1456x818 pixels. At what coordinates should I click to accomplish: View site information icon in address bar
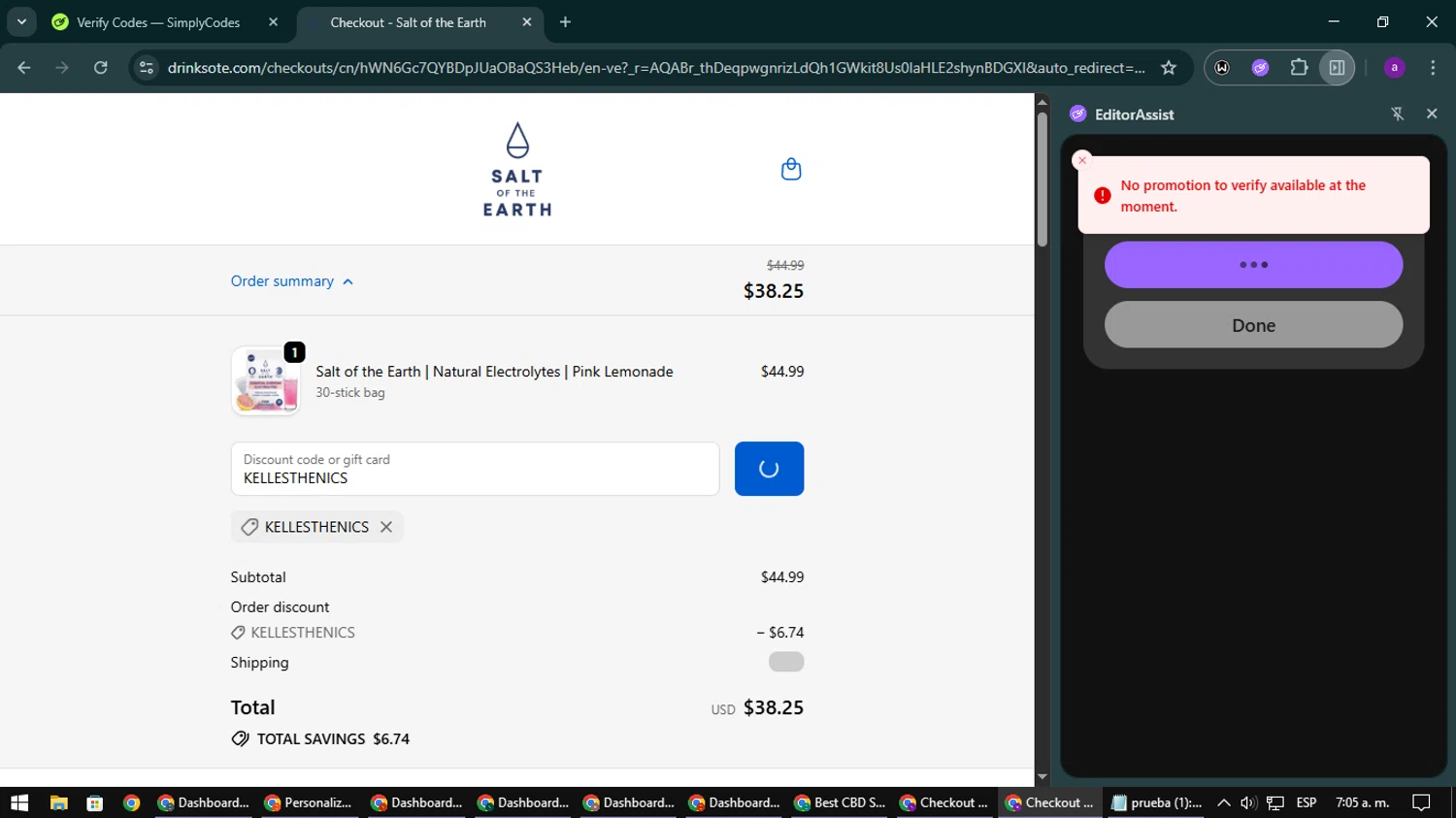click(147, 68)
